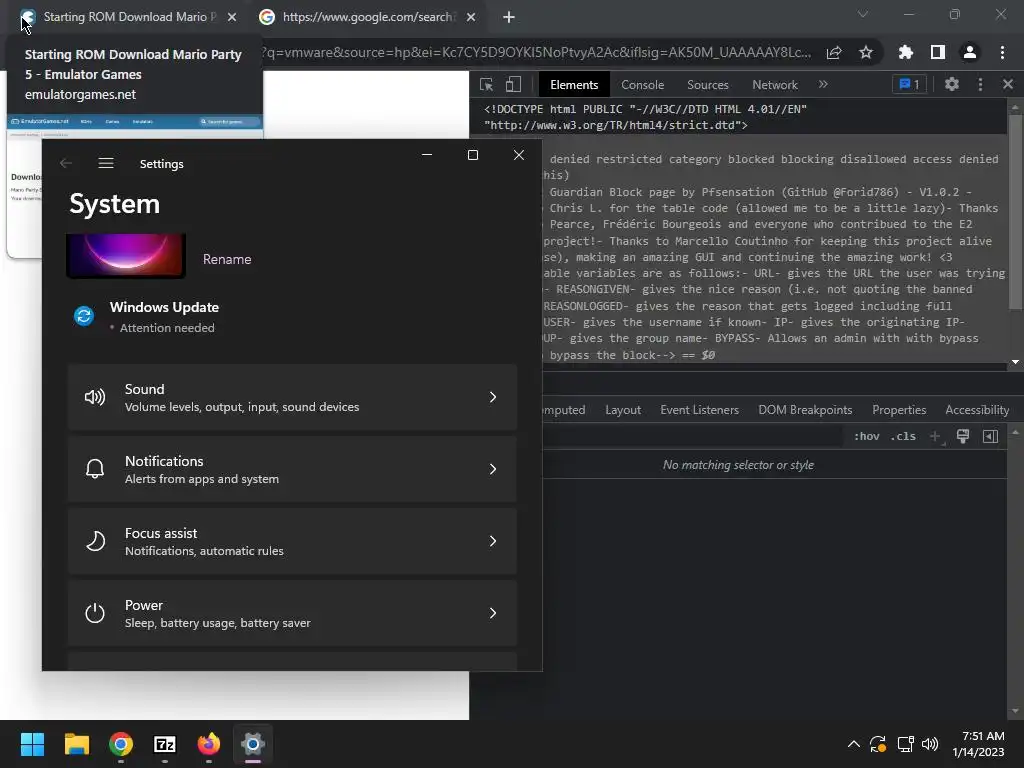
Task: Open the Sources tab in DevTools
Action: pyautogui.click(x=707, y=85)
